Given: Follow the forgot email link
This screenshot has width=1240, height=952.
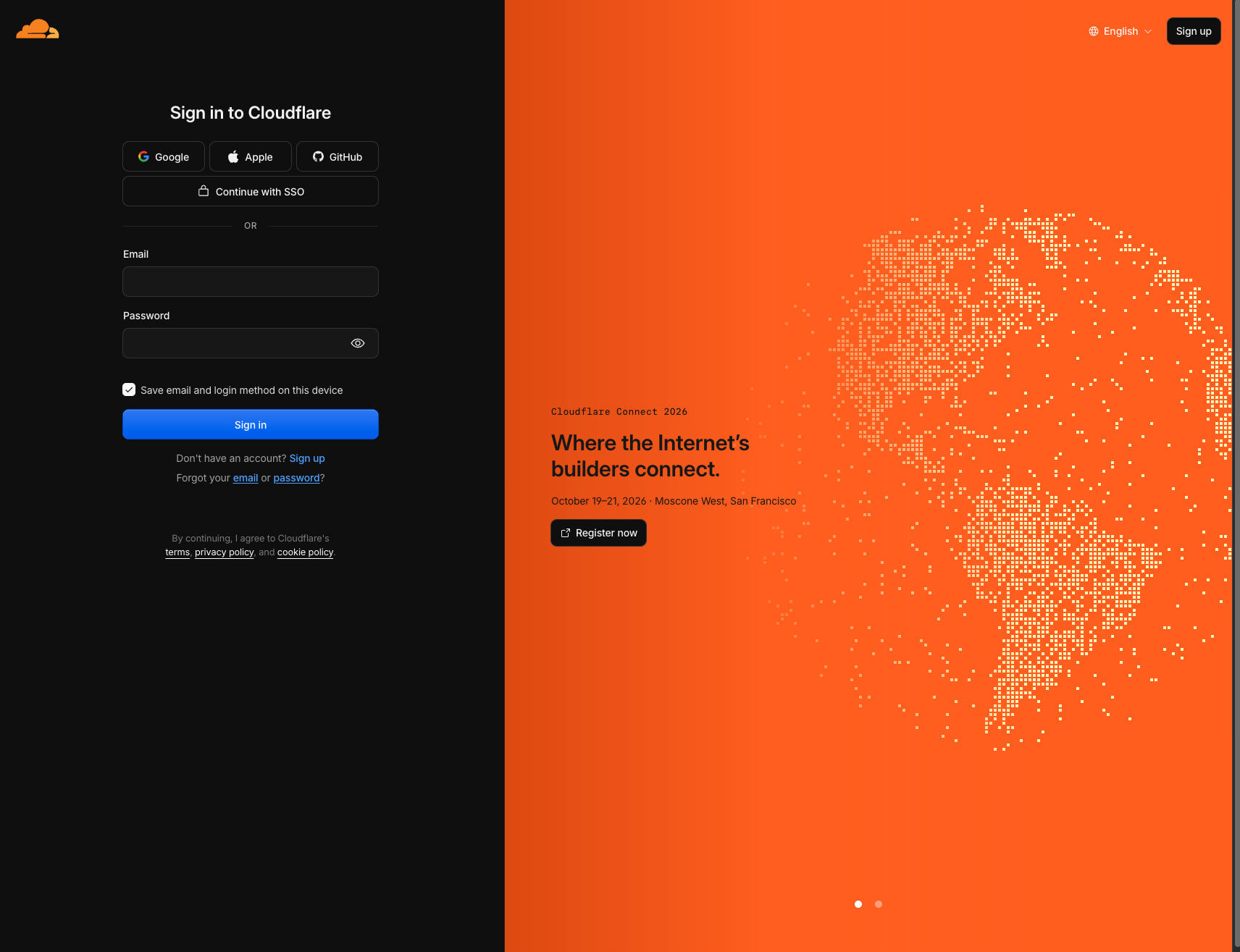Looking at the screenshot, I should (246, 478).
